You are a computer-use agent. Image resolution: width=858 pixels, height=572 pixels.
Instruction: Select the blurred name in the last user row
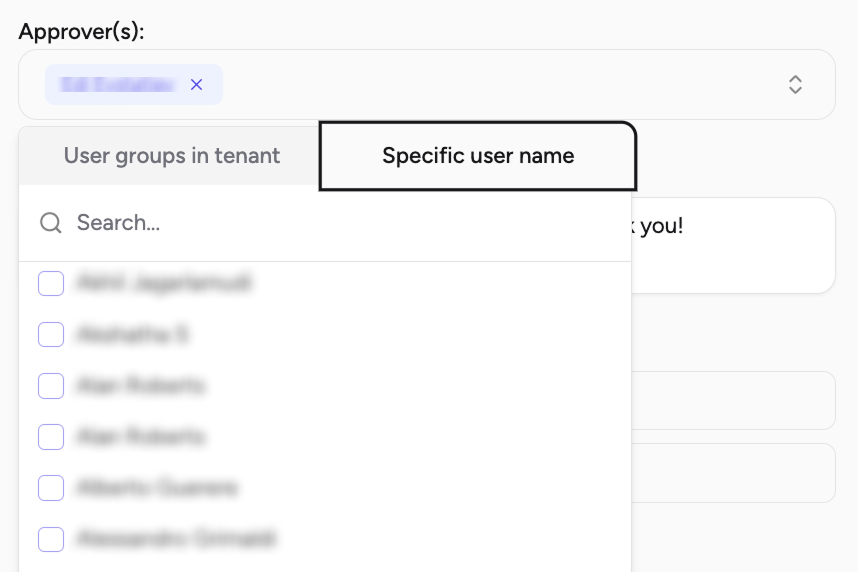(x=176, y=539)
